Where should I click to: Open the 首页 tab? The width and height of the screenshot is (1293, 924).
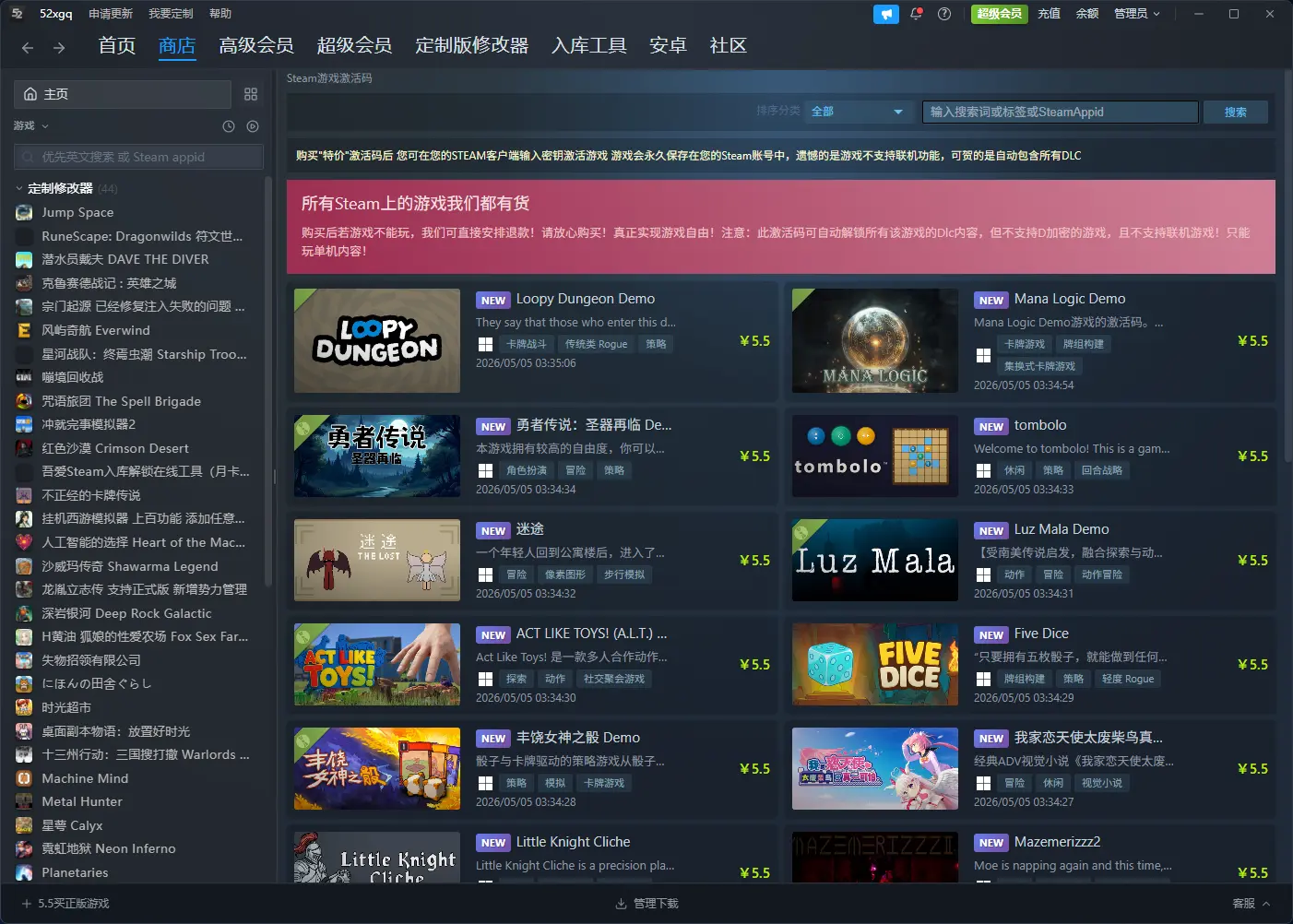(117, 46)
